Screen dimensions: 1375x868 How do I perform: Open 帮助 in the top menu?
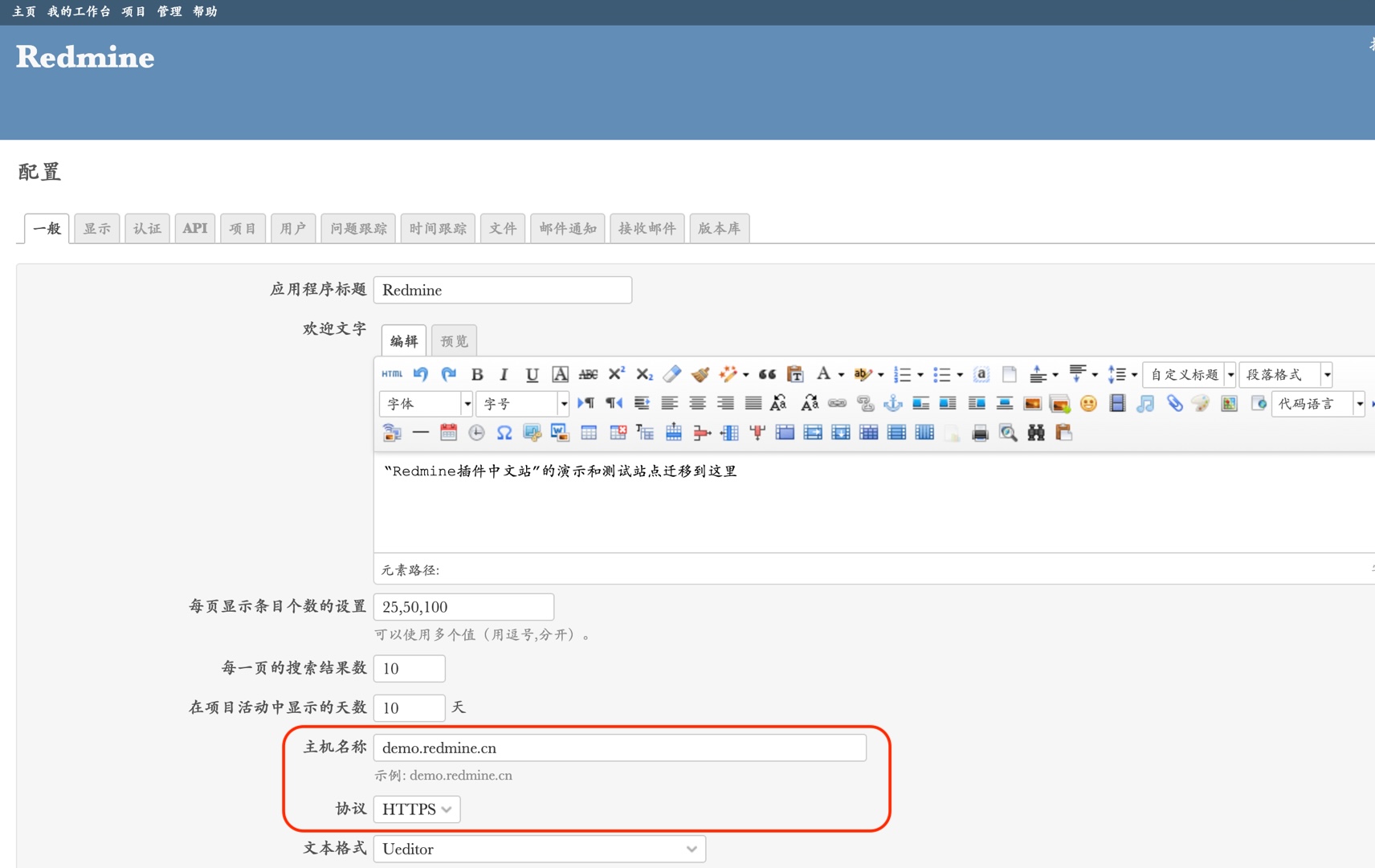[x=205, y=11]
